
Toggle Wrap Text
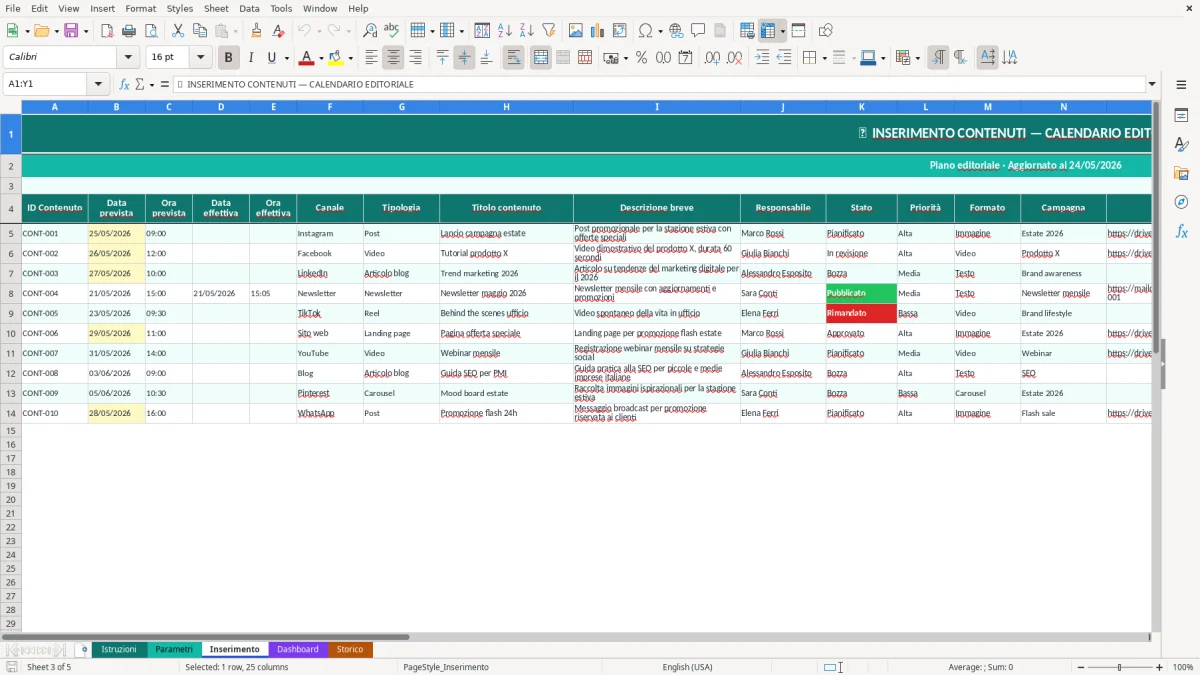[513, 58]
